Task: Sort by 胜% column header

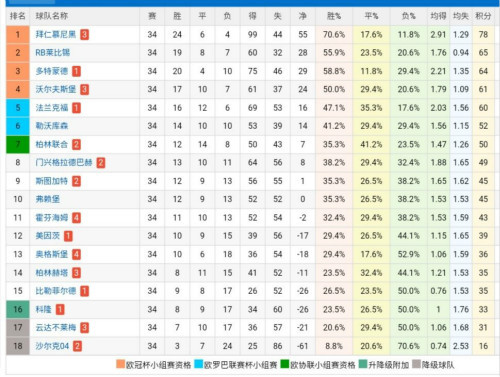Action: pos(334,16)
